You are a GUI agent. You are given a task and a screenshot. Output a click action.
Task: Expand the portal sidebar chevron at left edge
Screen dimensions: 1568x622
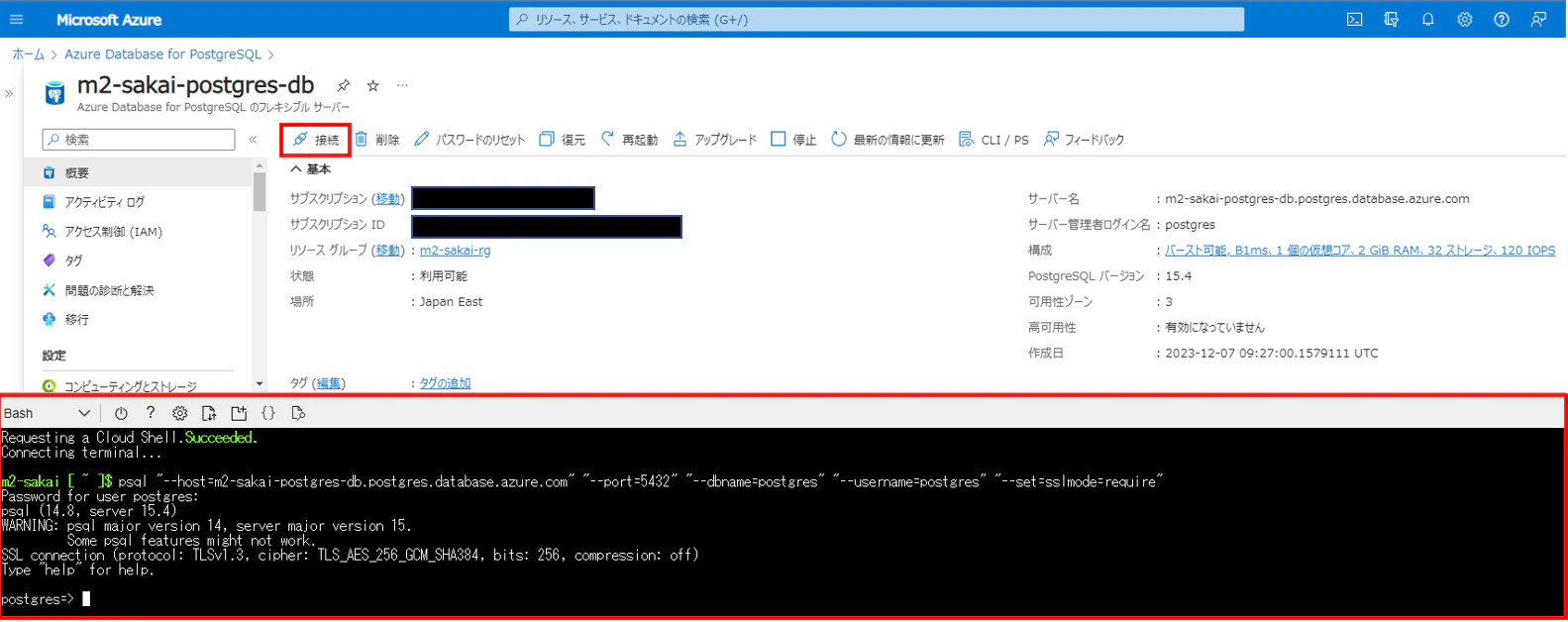(9, 94)
